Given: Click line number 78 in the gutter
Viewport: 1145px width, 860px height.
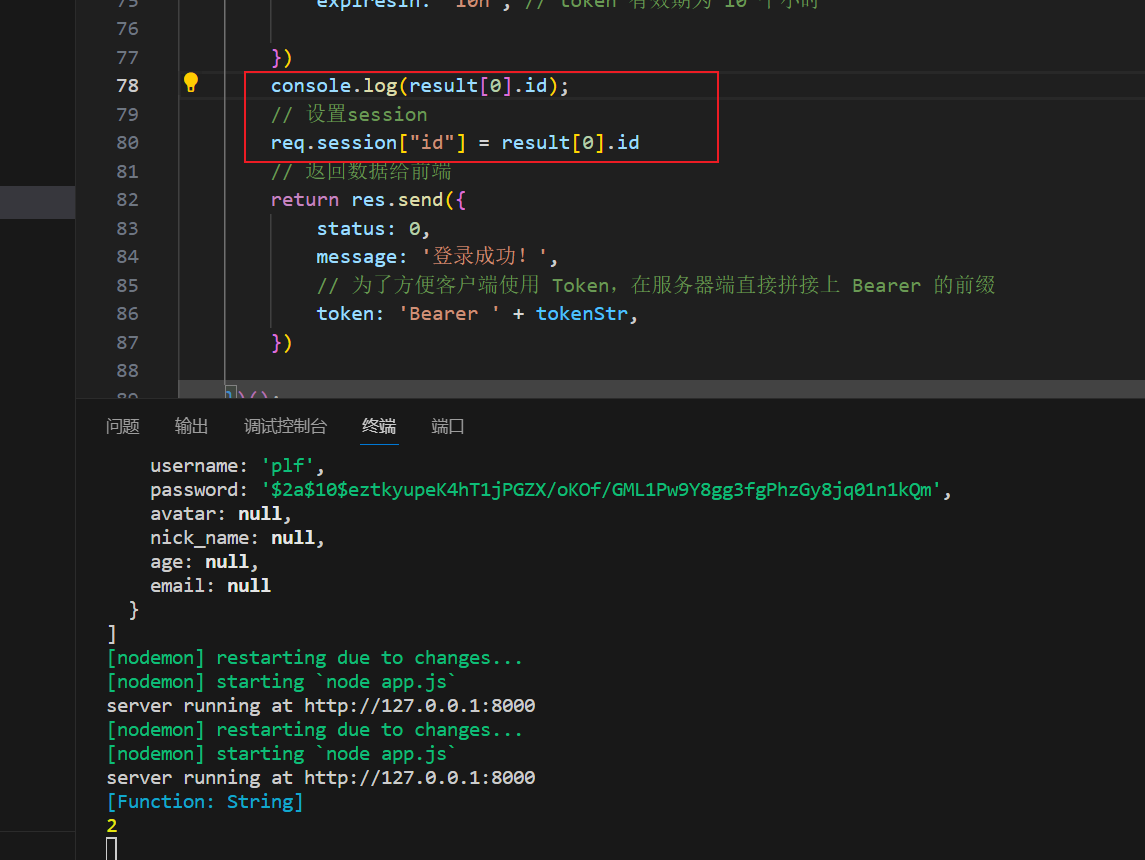Looking at the screenshot, I should tap(127, 86).
